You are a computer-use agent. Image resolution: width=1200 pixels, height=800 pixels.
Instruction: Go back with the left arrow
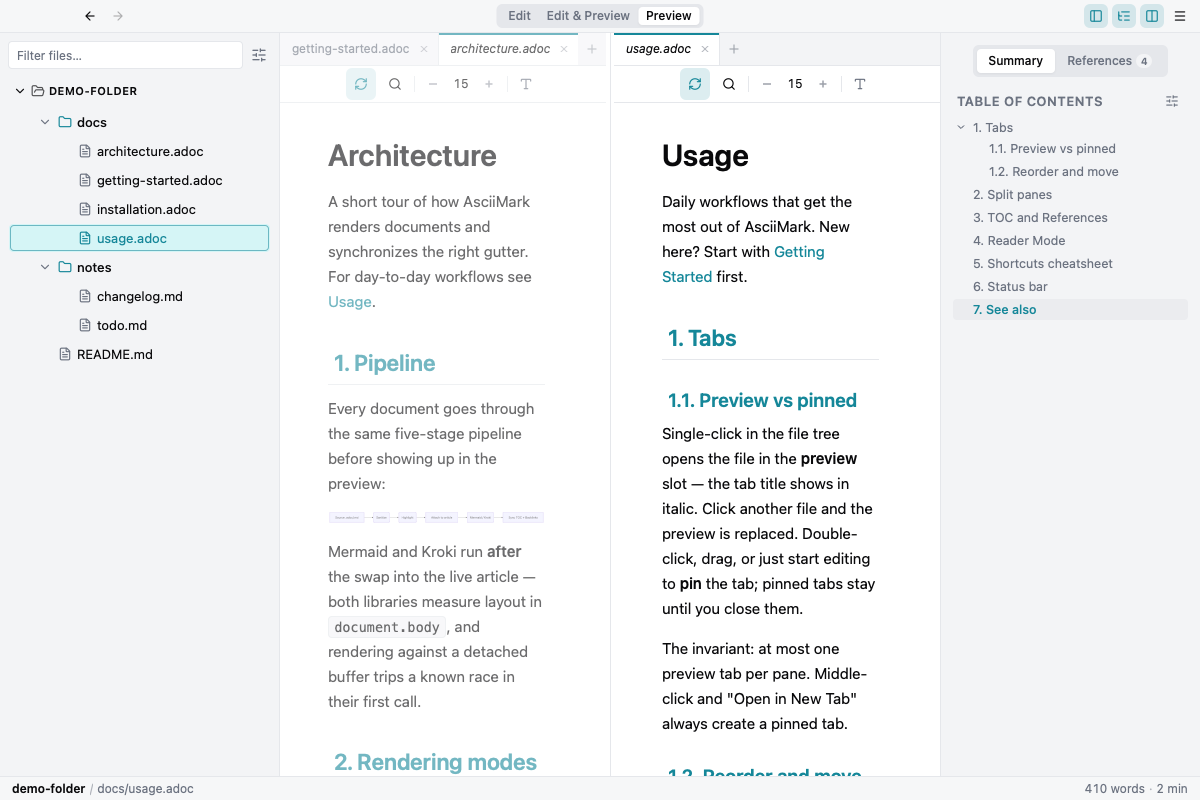pos(90,16)
